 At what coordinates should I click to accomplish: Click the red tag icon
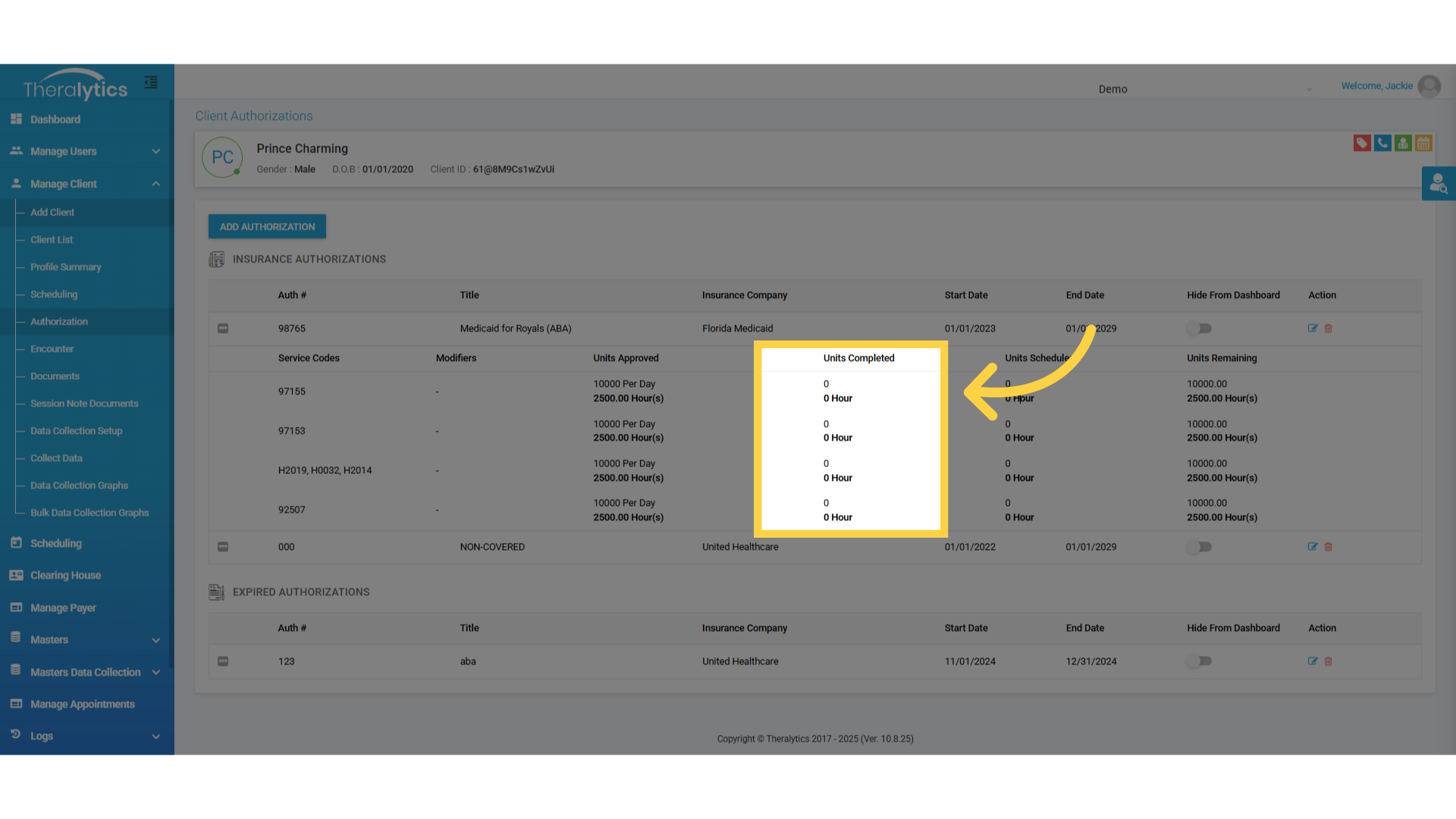click(1362, 143)
